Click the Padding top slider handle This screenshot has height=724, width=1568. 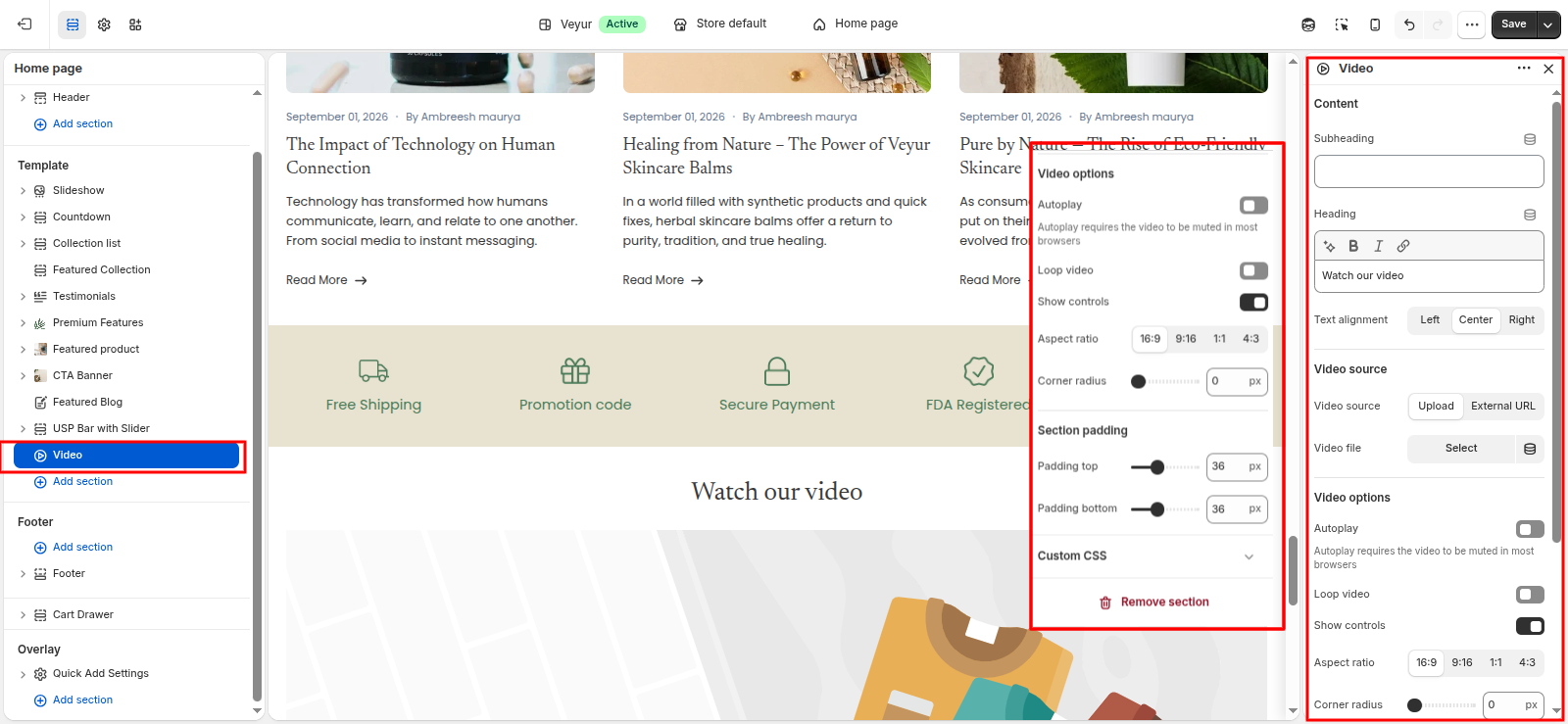click(x=1157, y=467)
